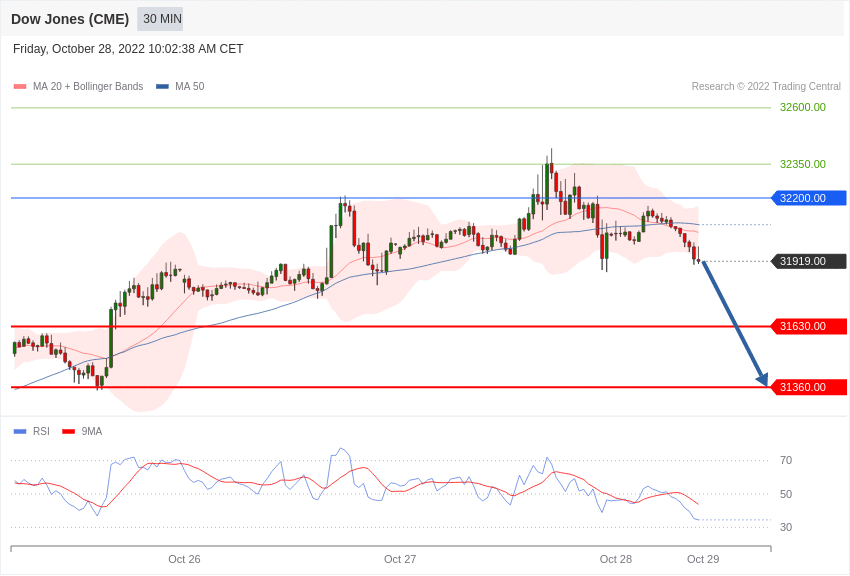Click the RSI 50 level label
Viewport: 850px width, 576px height.
[x=785, y=494]
